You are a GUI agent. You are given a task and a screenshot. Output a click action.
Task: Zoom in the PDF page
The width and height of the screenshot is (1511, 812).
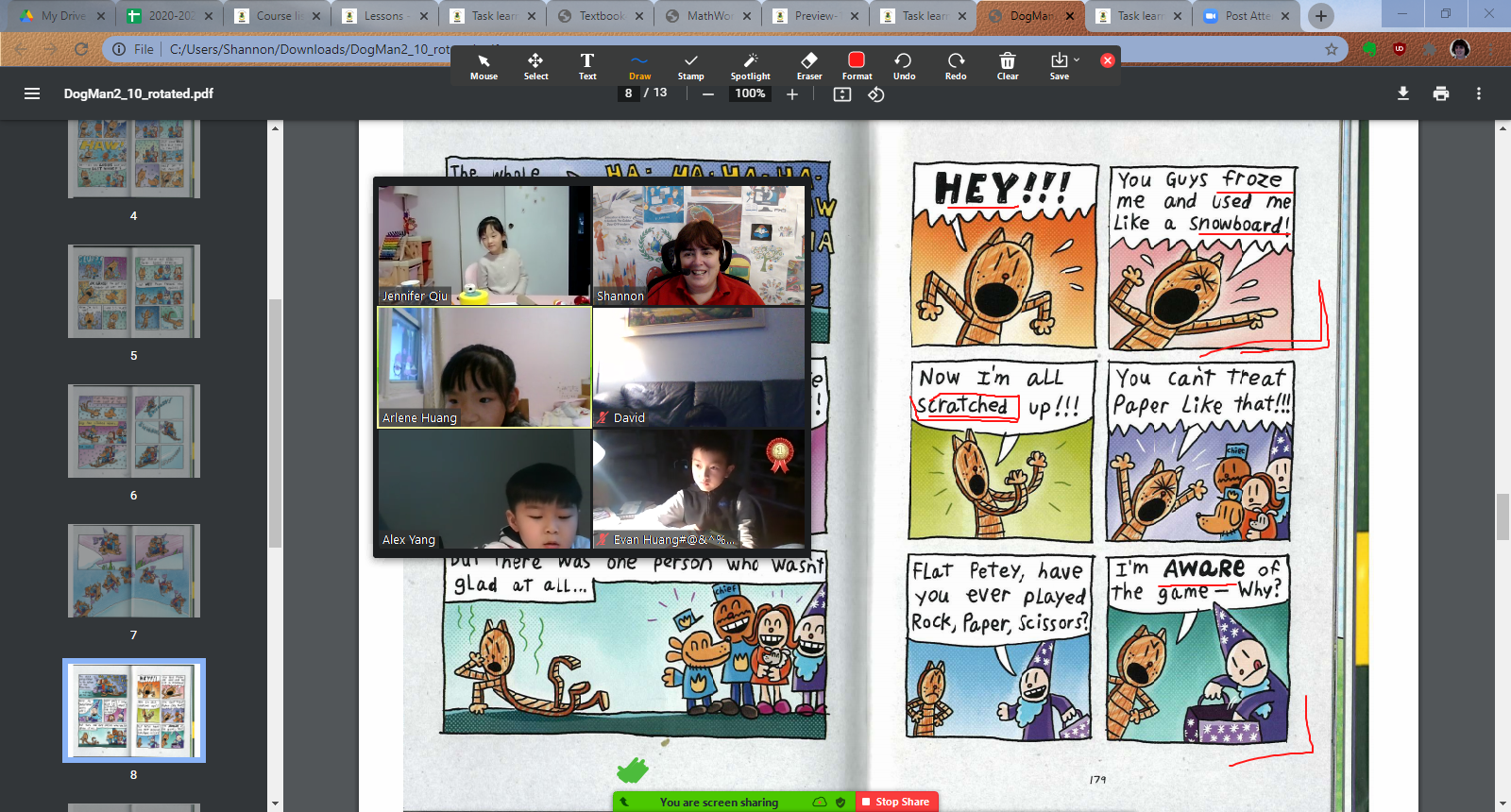pyautogui.click(x=792, y=93)
